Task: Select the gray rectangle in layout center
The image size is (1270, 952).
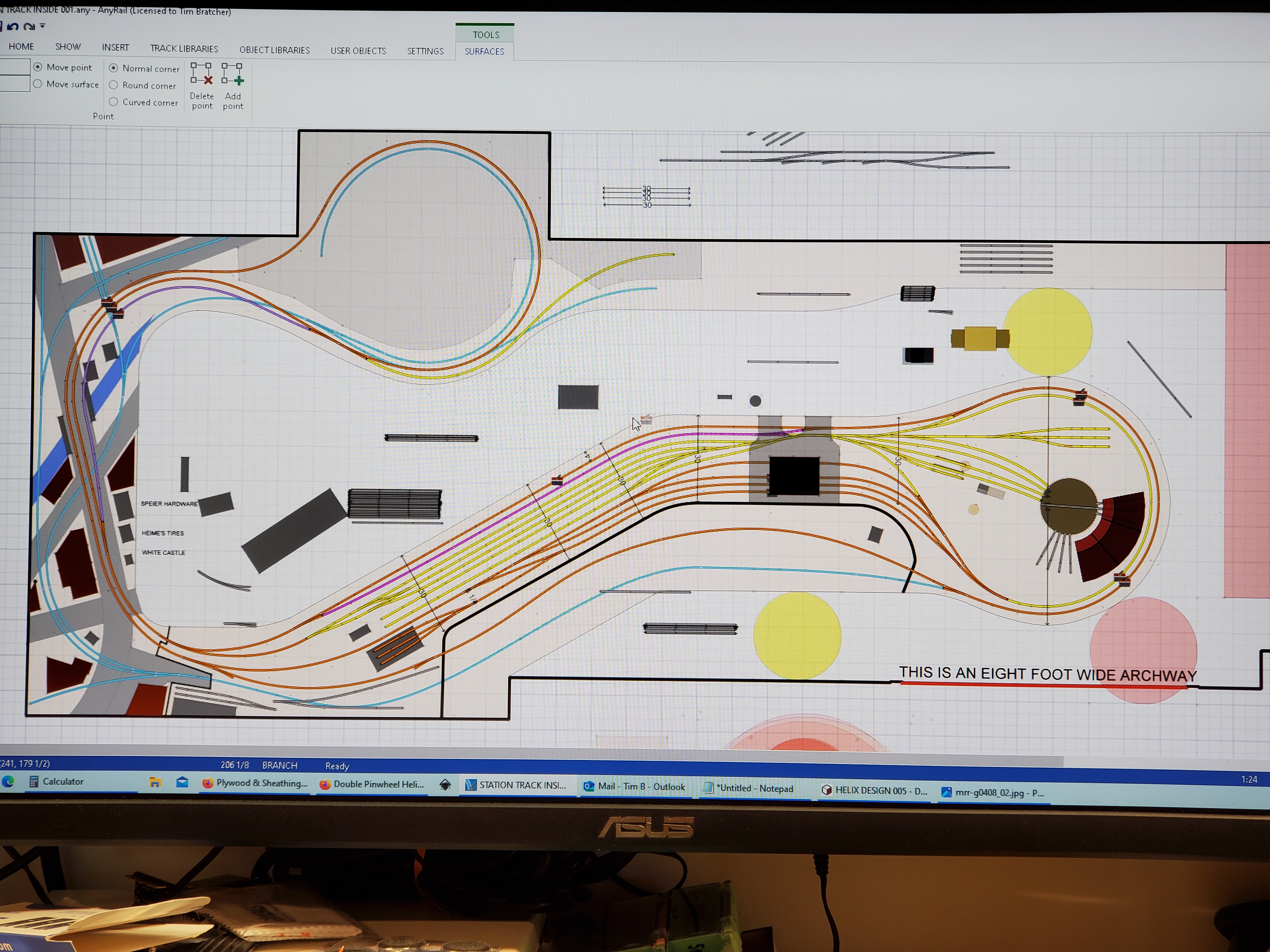Action: (x=578, y=397)
